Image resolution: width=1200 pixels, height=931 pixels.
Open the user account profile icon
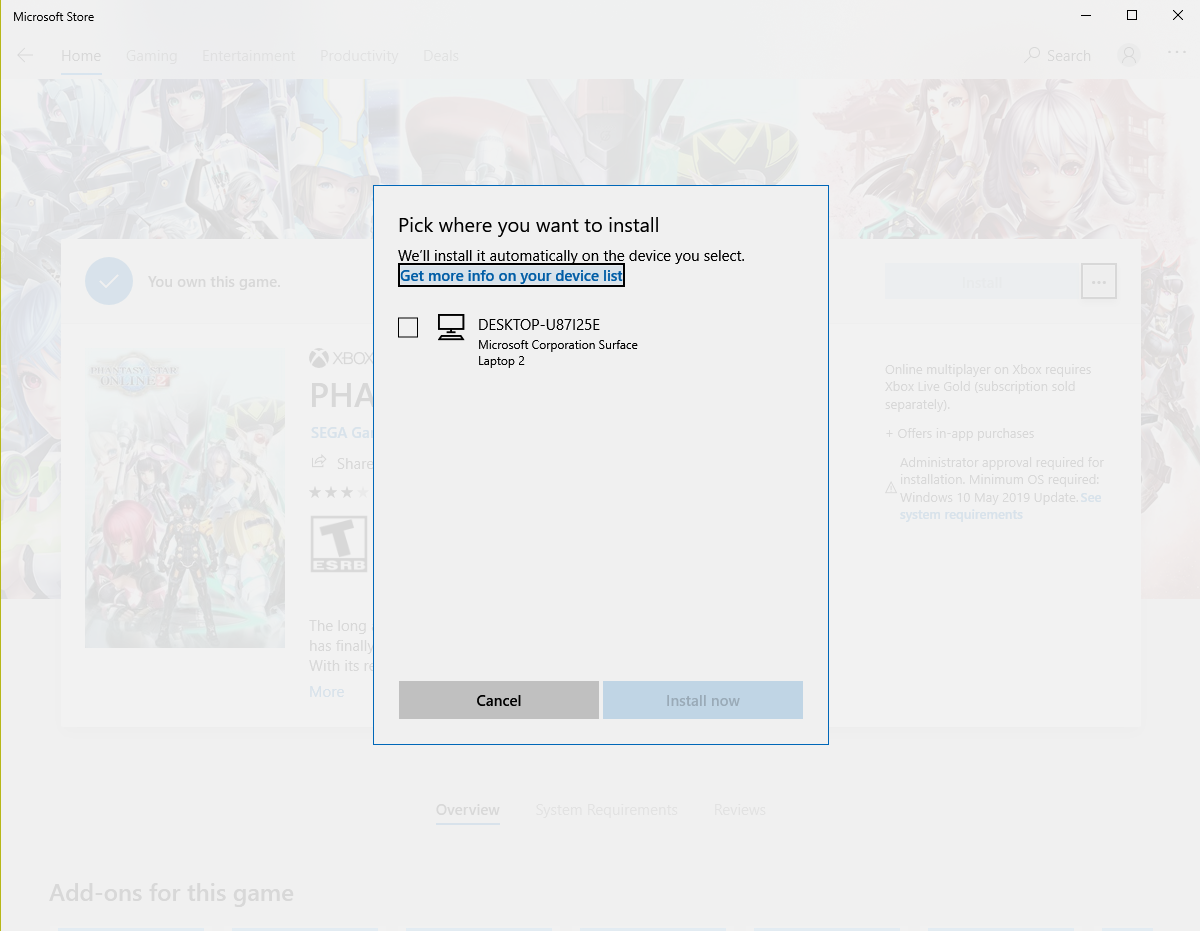[1129, 55]
